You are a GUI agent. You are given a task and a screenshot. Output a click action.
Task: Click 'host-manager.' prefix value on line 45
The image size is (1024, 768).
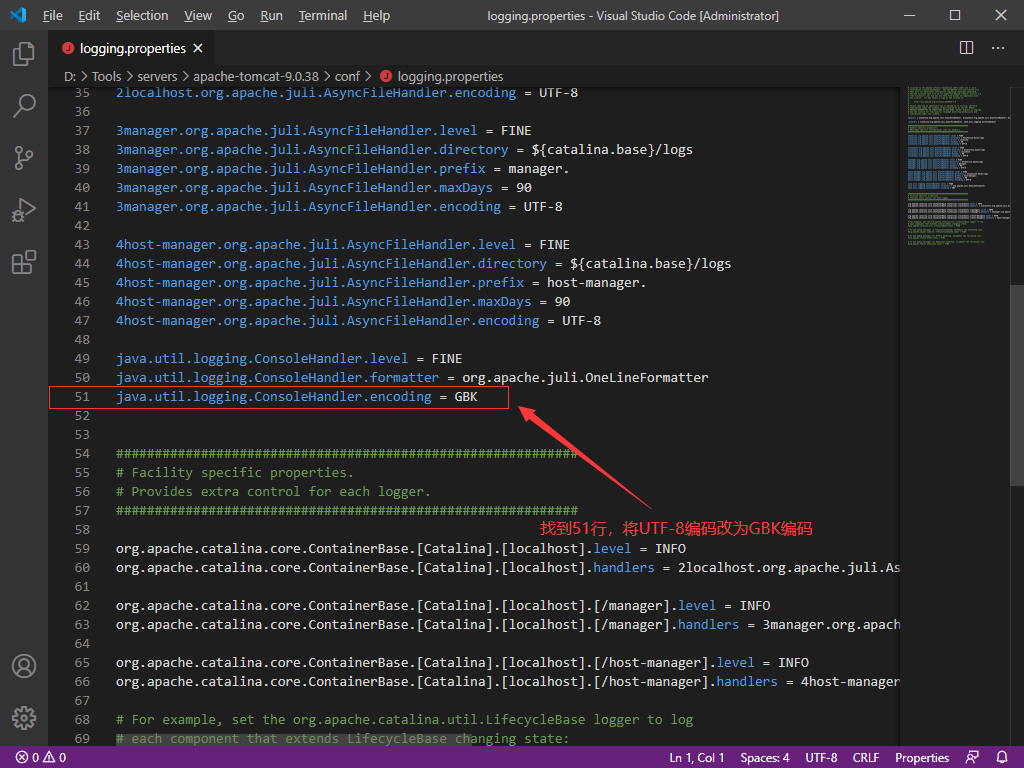pyautogui.click(x=596, y=283)
